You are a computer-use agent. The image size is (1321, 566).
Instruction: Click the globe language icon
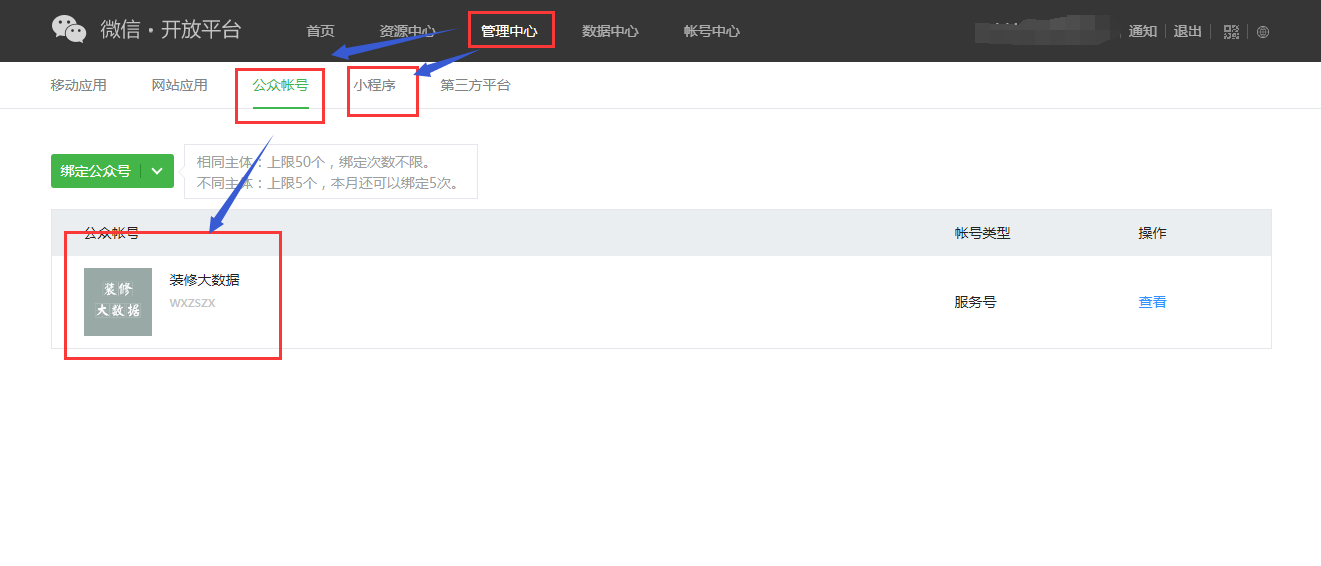[x=1263, y=31]
